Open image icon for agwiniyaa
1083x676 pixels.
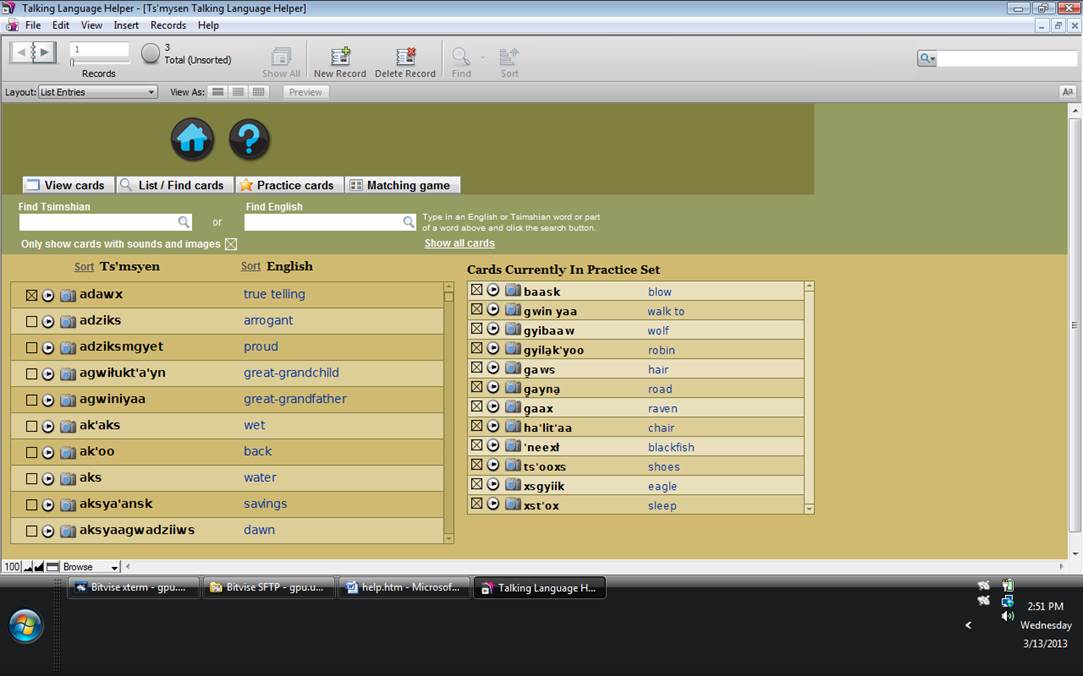coord(68,400)
